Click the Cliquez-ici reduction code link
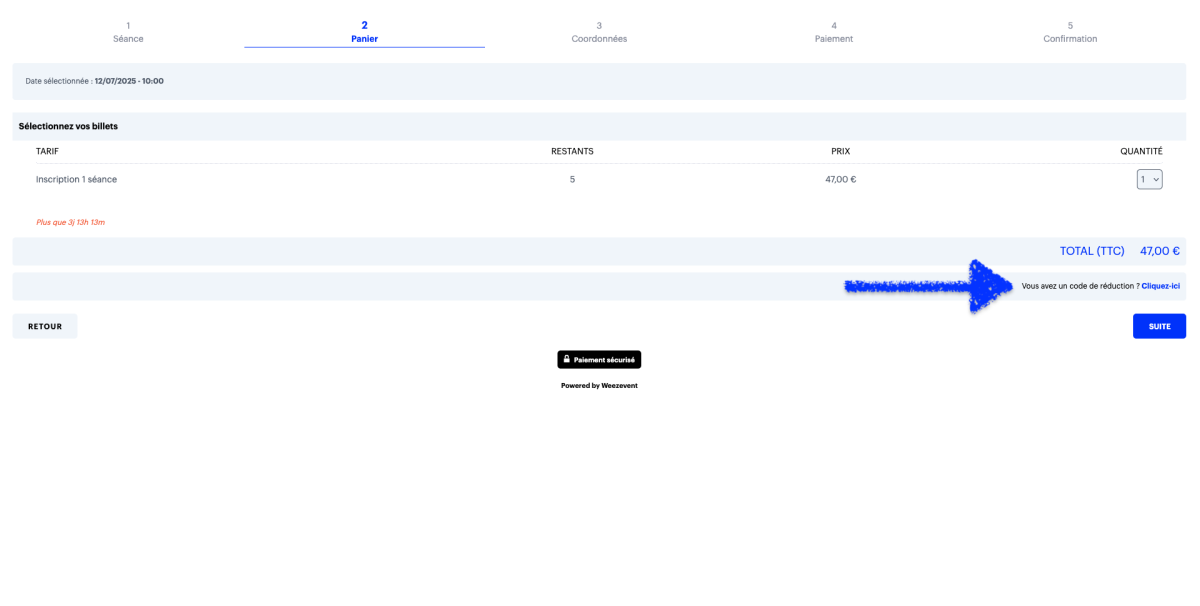 click(1160, 286)
